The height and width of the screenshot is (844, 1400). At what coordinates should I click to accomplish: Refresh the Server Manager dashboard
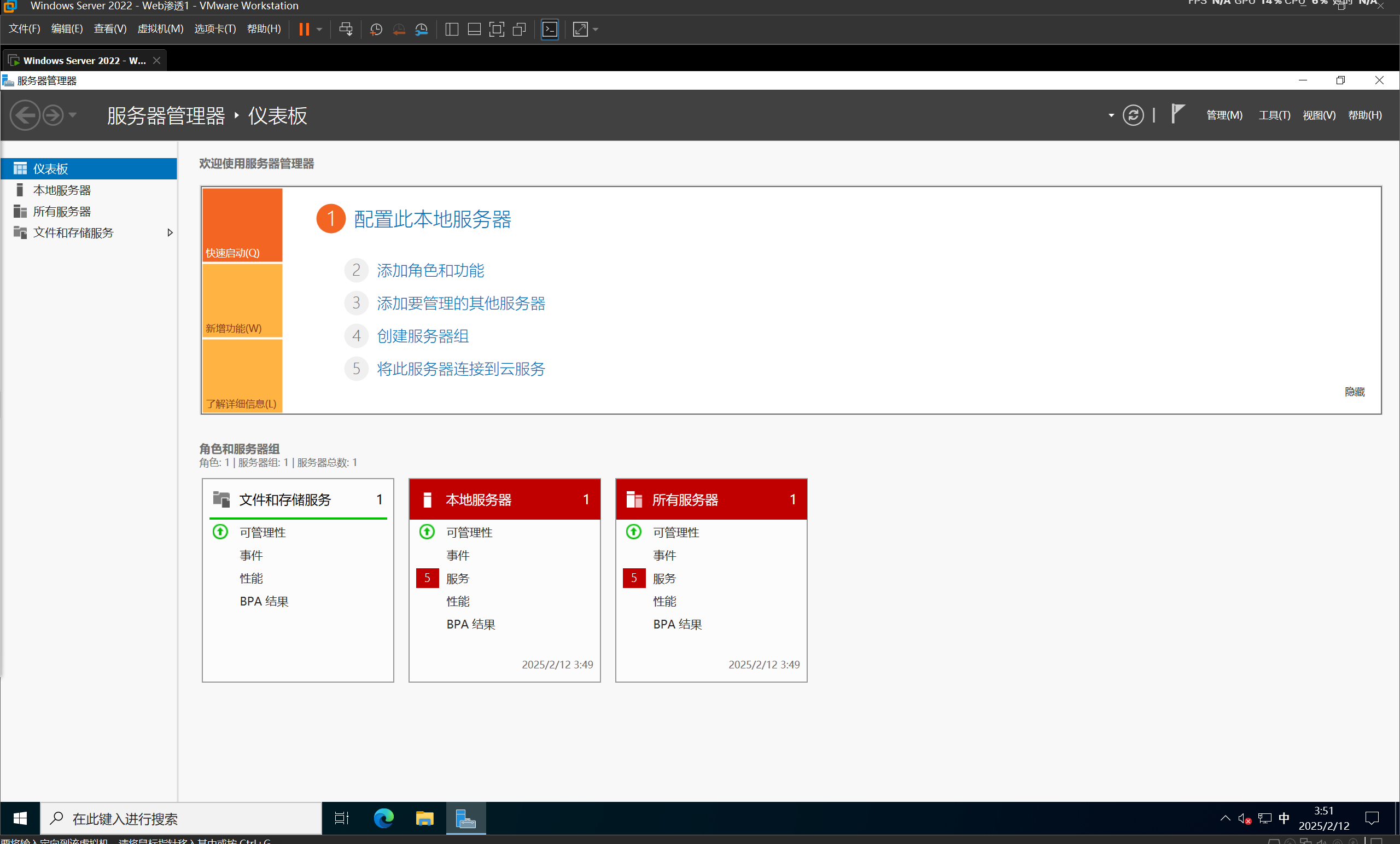[x=1133, y=115]
